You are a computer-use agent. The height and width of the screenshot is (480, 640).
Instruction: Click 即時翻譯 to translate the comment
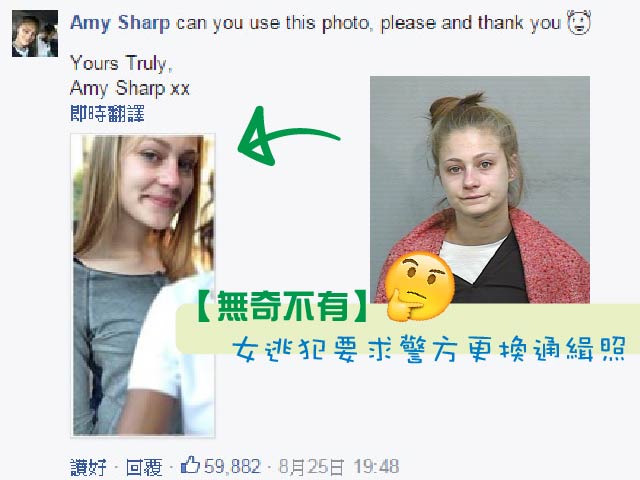pos(107,113)
